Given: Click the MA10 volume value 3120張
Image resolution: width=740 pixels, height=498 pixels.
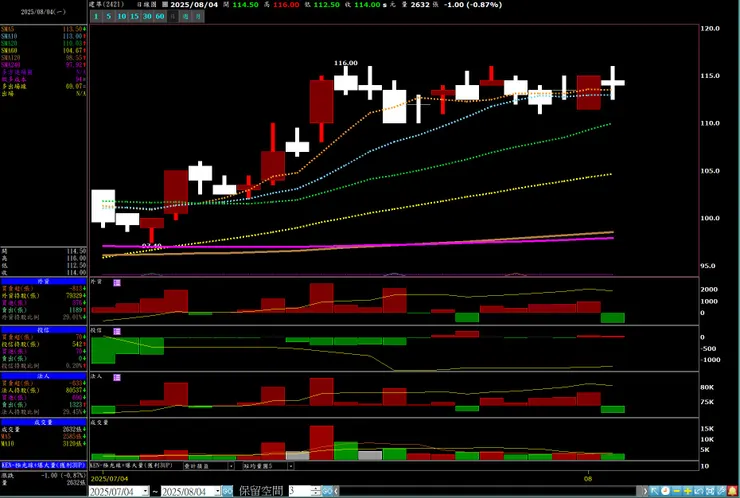Looking at the screenshot, I should pos(73,444).
